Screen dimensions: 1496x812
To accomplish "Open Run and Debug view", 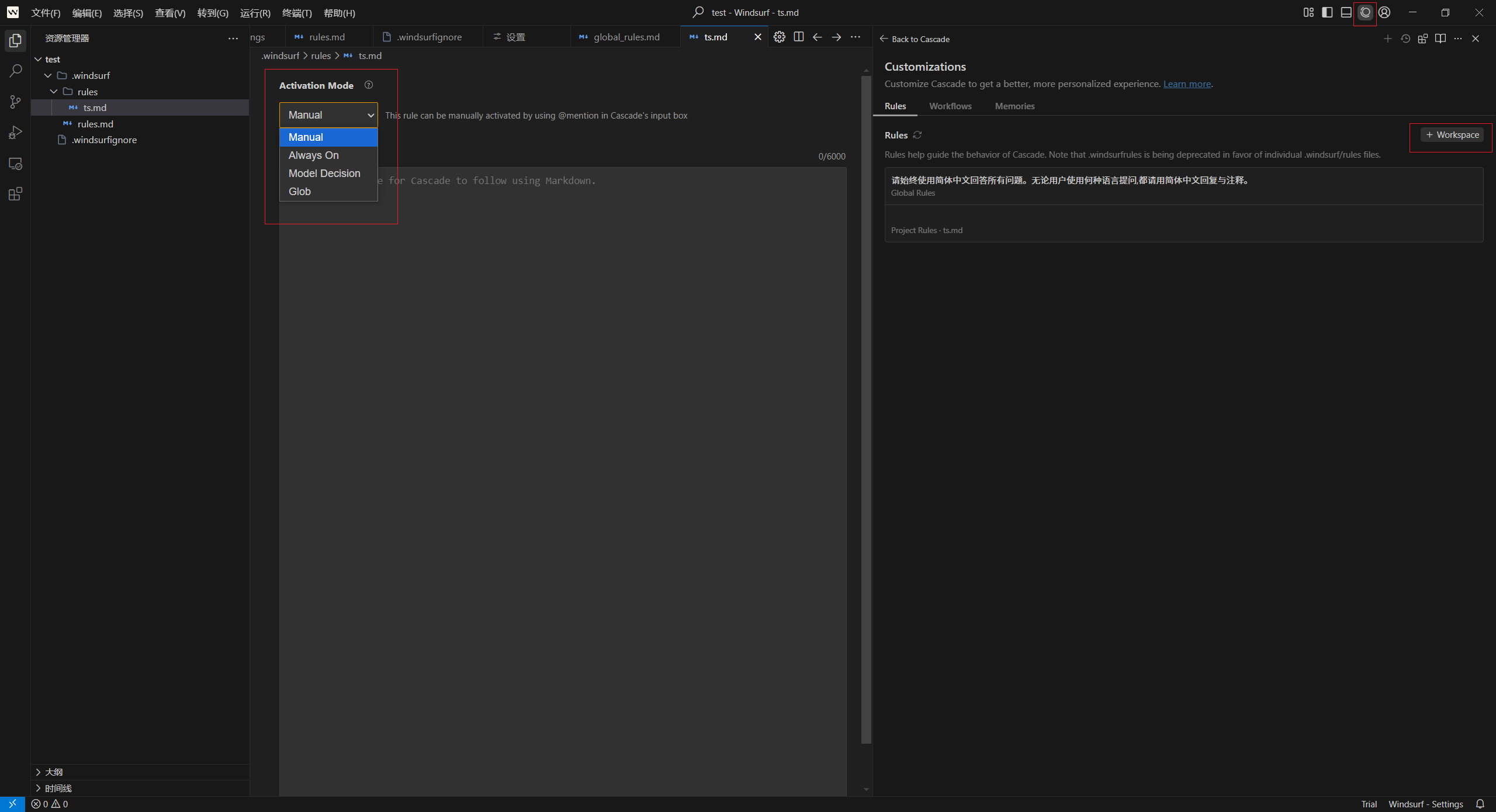I will (16, 133).
